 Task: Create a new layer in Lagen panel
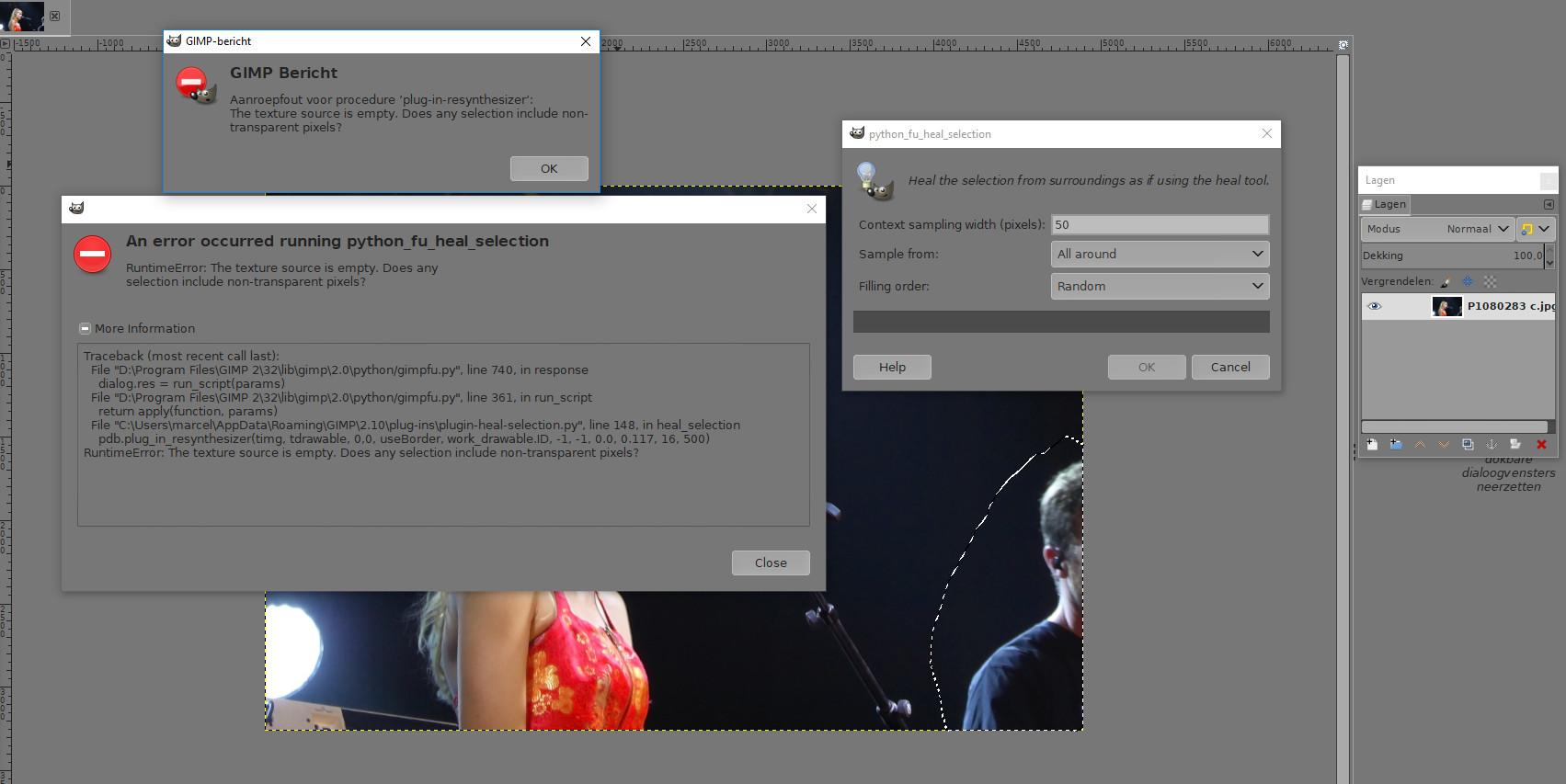[1372, 445]
